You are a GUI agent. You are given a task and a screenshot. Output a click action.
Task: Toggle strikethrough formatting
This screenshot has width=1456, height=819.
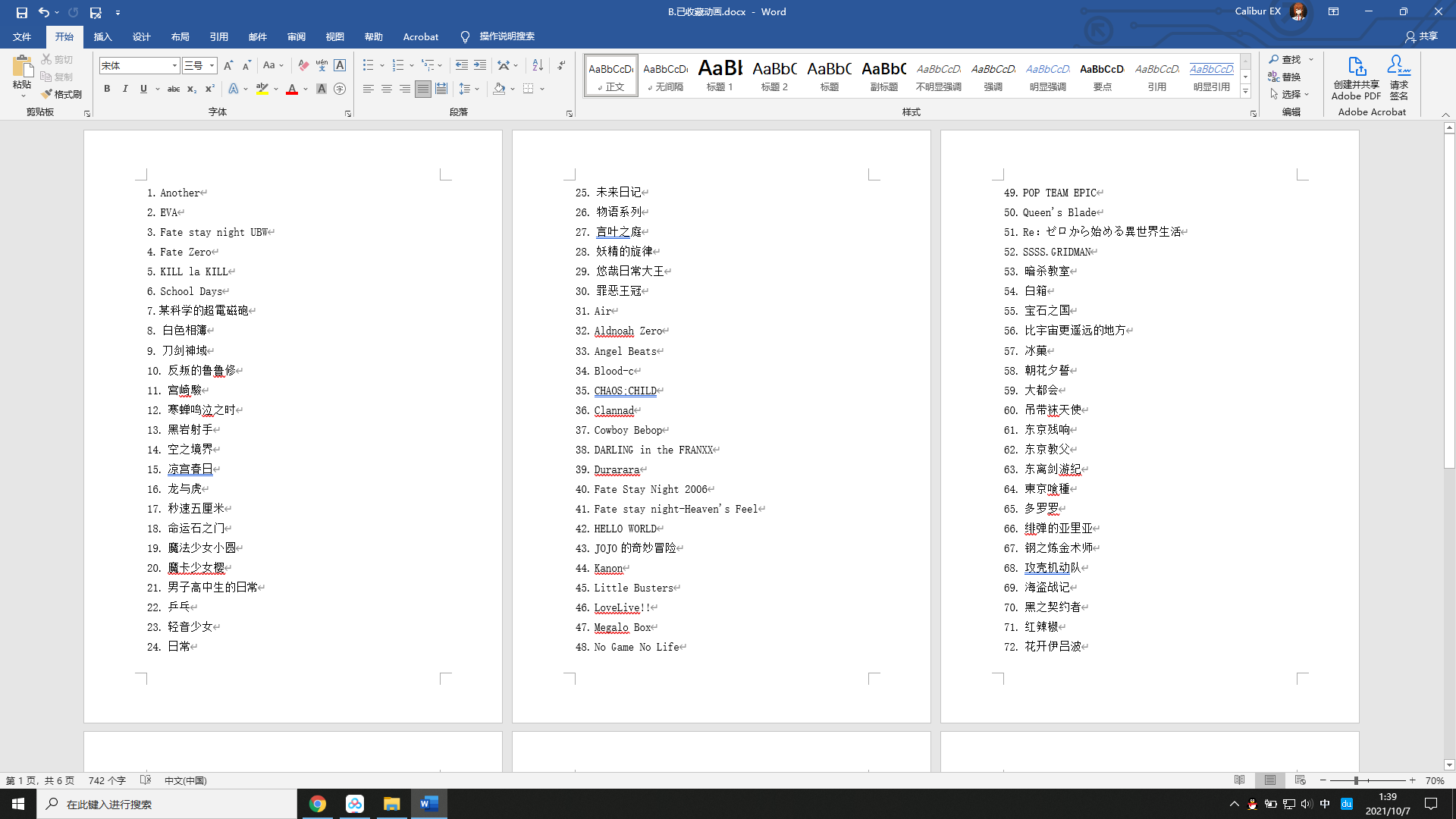pyautogui.click(x=174, y=89)
